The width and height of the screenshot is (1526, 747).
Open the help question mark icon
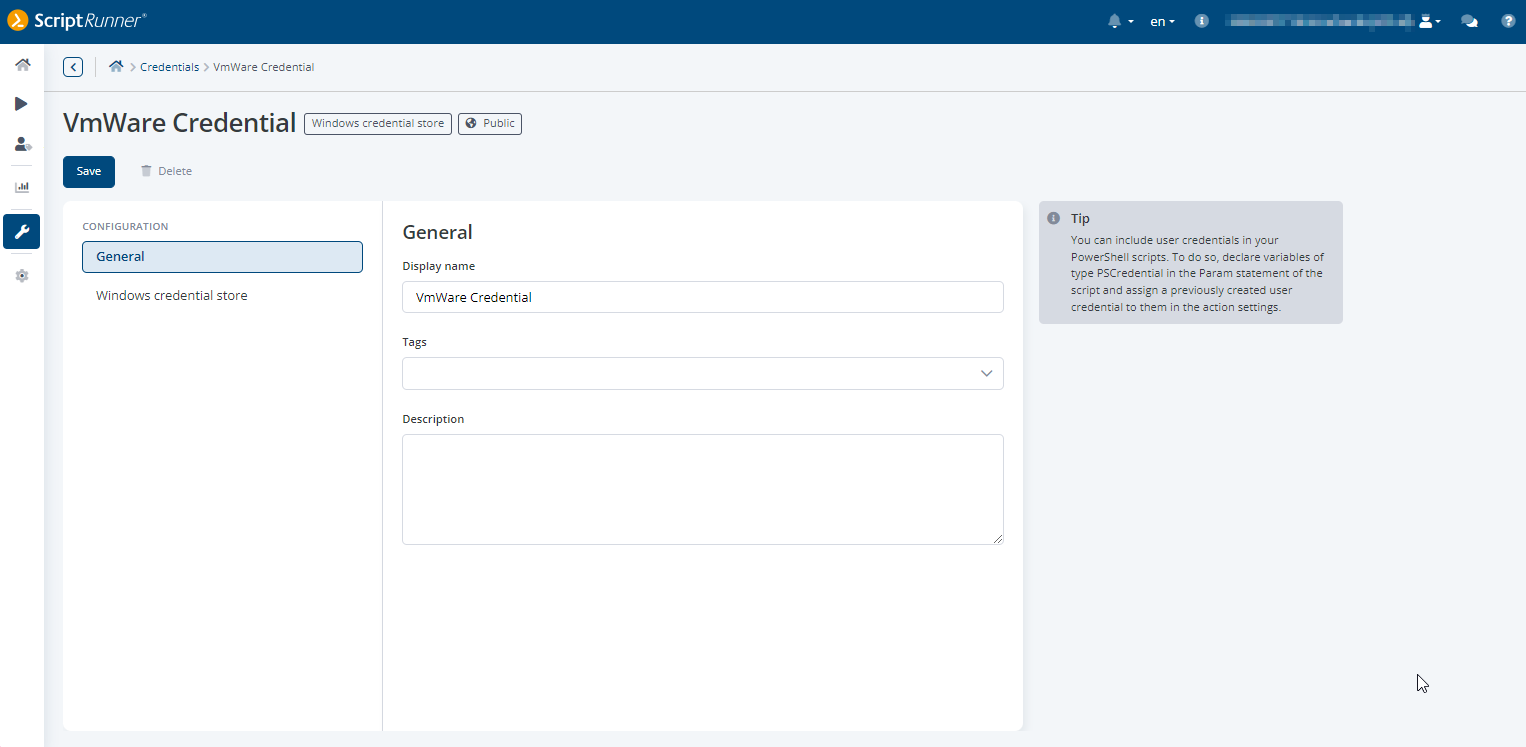[x=1508, y=21]
